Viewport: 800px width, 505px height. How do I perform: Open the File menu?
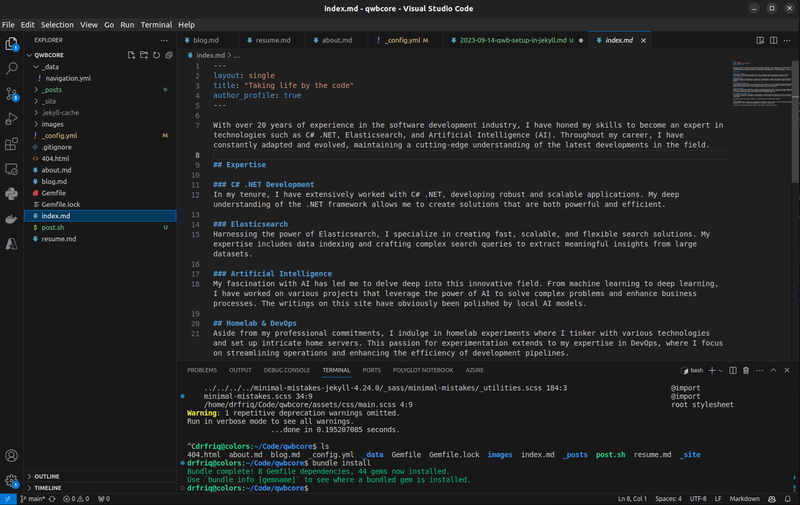(x=8, y=24)
